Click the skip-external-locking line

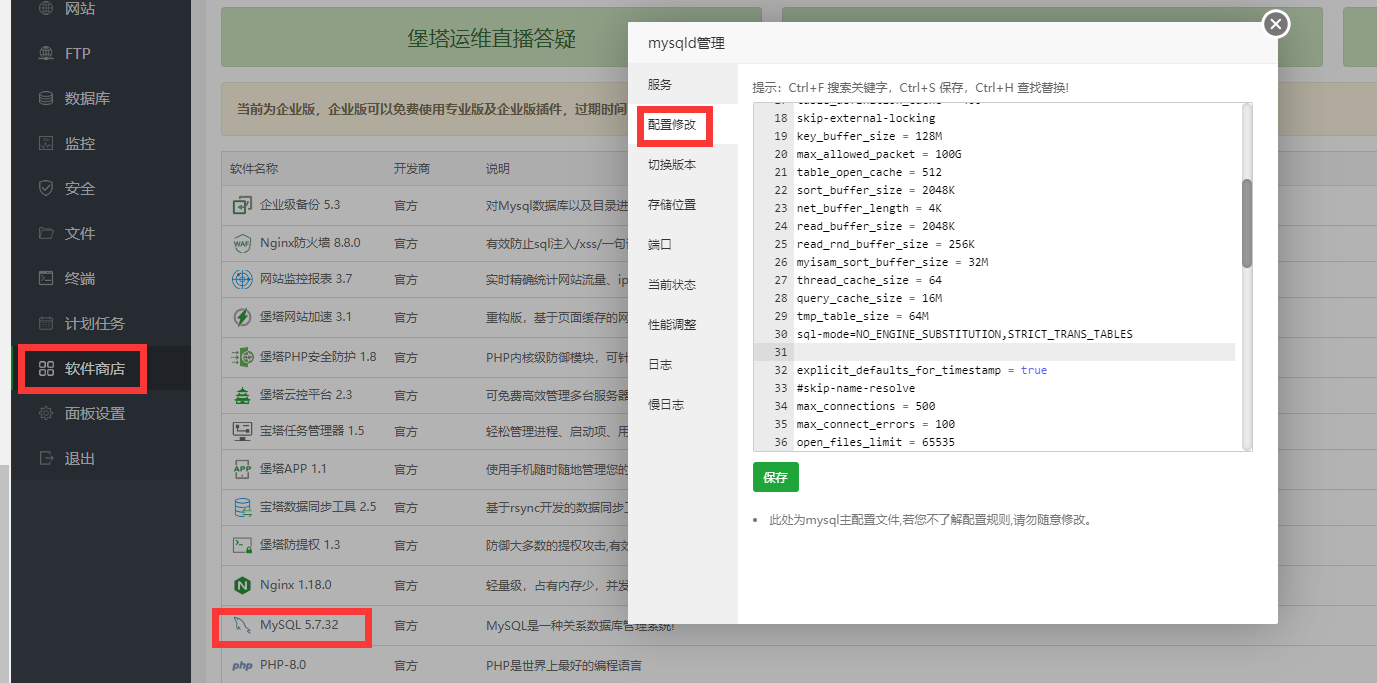tap(866, 118)
